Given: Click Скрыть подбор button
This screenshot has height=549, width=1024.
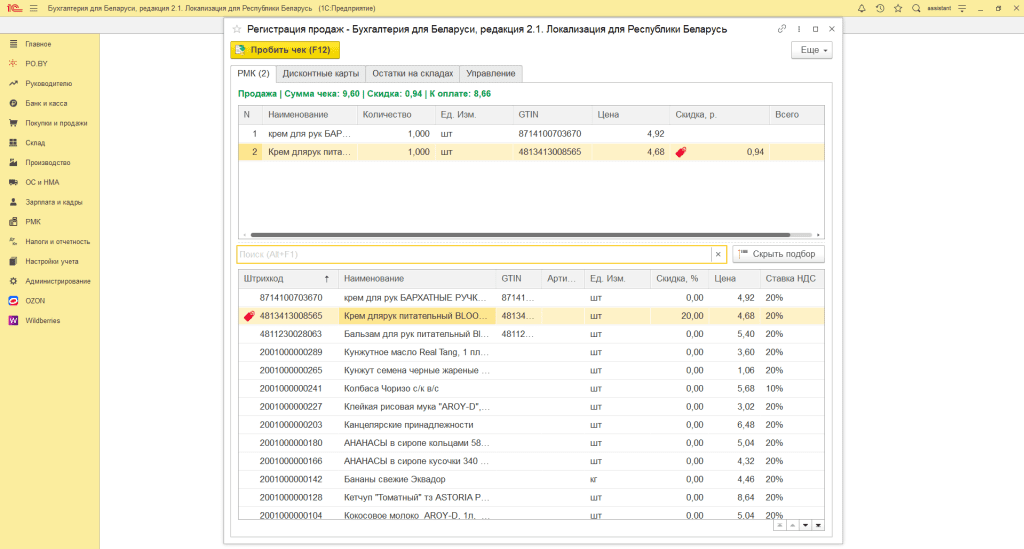Looking at the screenshot, I should click(x=778, y=254).
